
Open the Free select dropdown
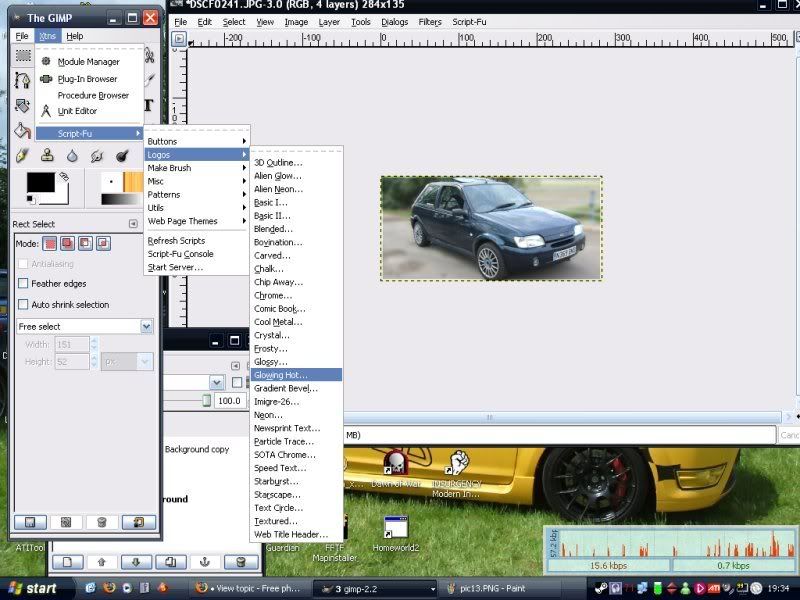pyautogui.click(x=85, y=326)
